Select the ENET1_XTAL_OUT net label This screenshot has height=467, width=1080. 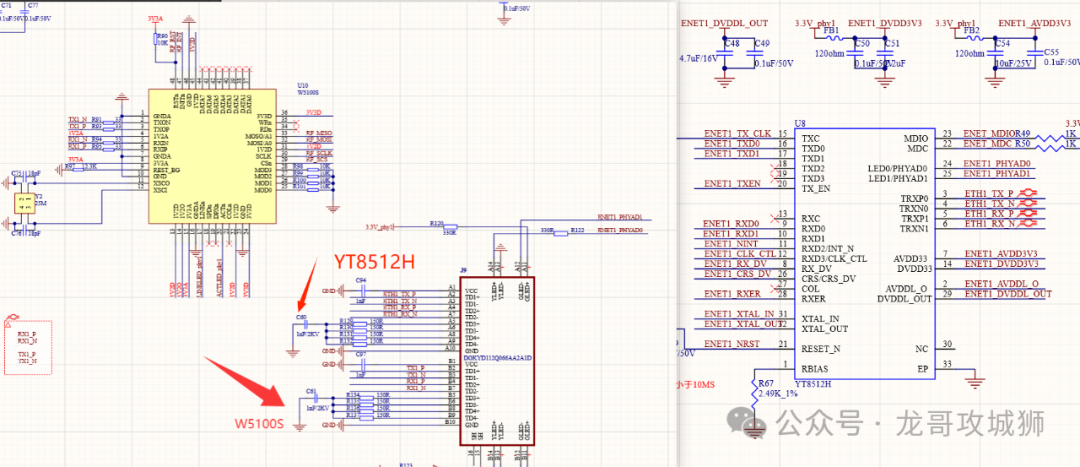(743, 324)
